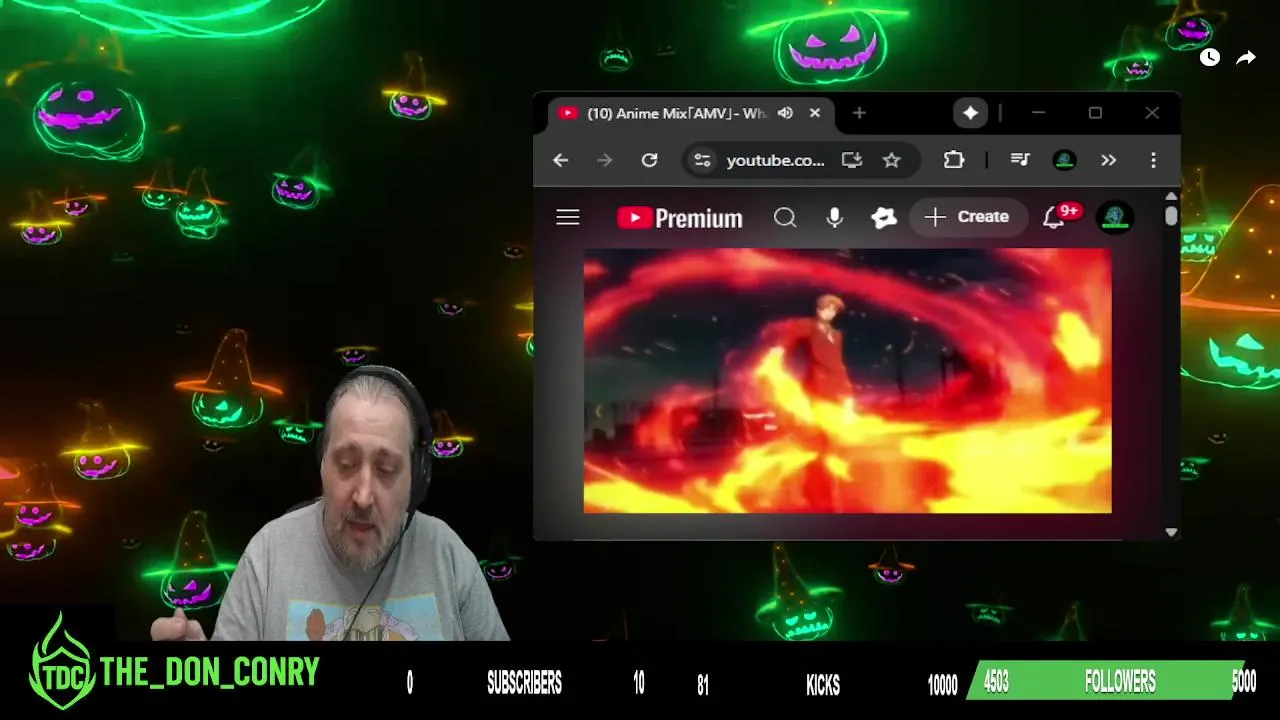Open the Chrome three-dot menu
The image size is (1280, 720).
click(1153, 160)
